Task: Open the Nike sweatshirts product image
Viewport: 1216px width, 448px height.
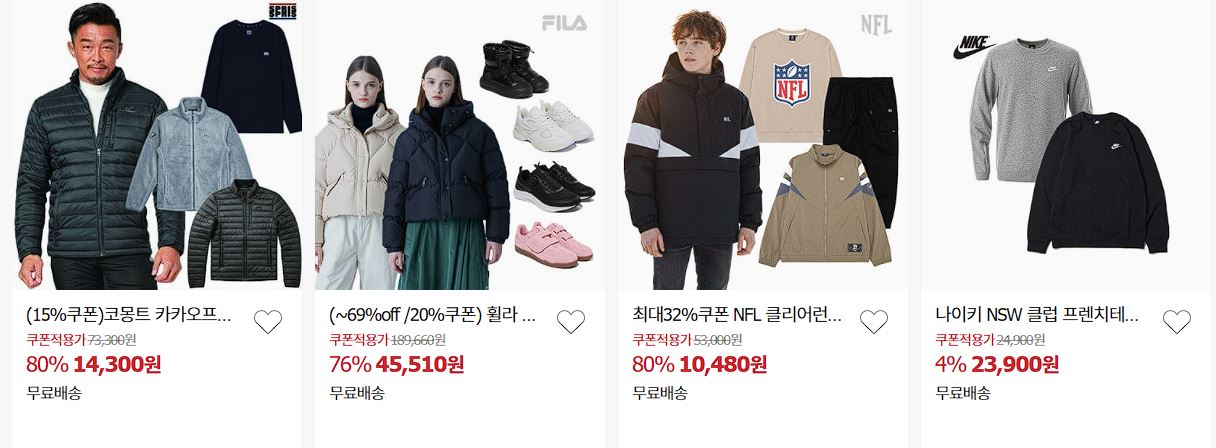Action: [1066, 145]
